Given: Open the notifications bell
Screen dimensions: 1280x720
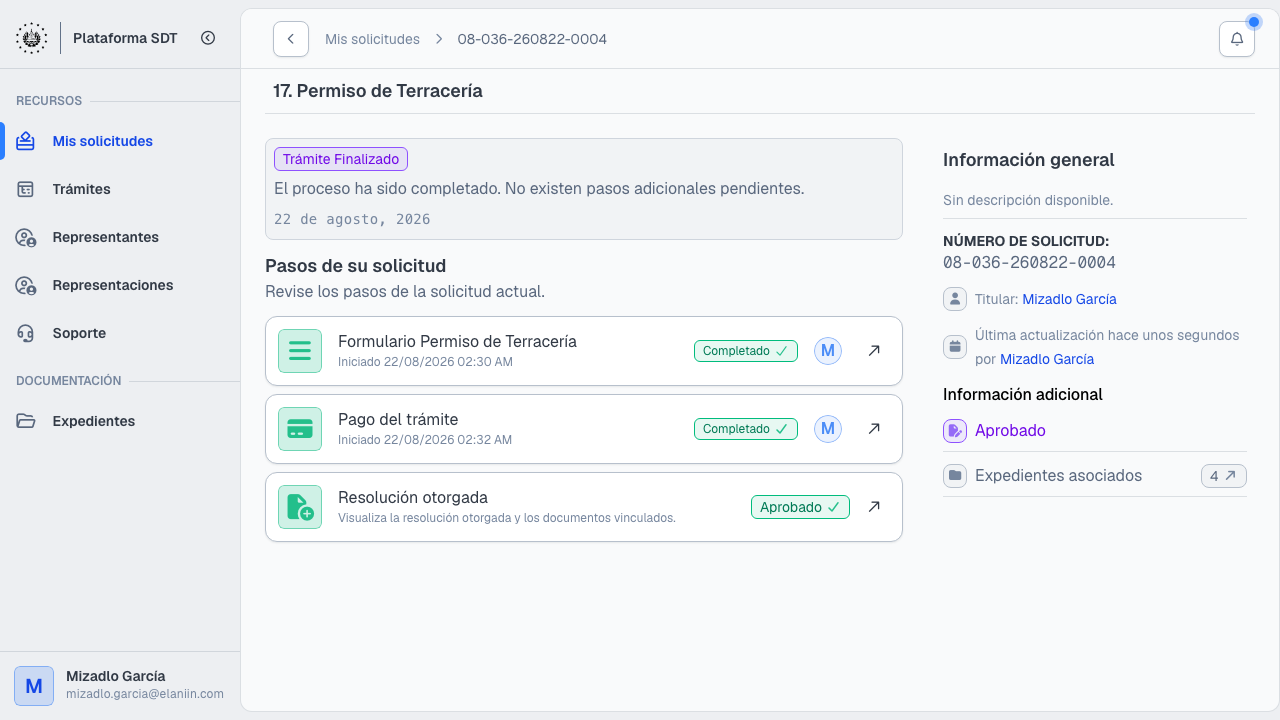Looking at the screenshot, I should point(1237,39).
